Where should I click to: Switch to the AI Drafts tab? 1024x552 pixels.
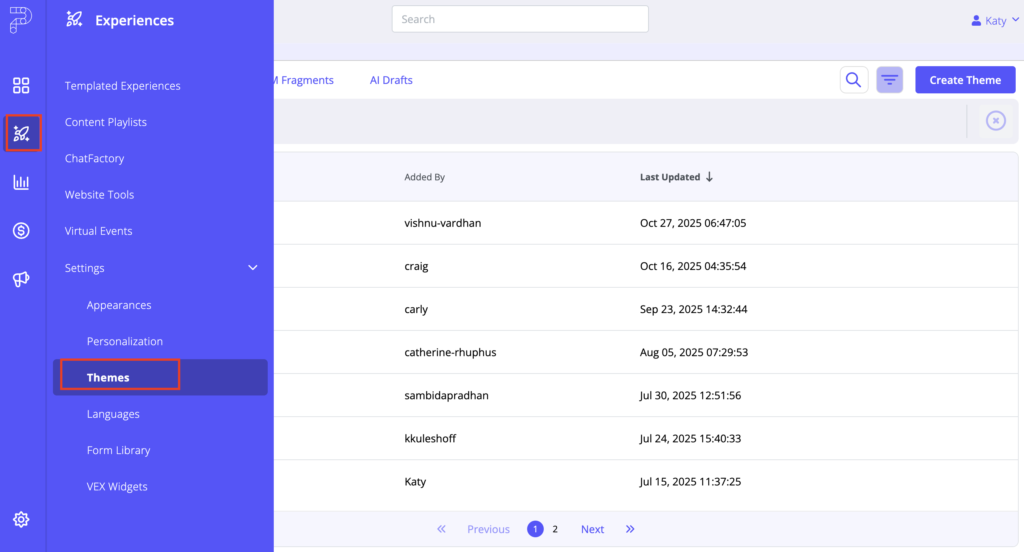[391, 80]
